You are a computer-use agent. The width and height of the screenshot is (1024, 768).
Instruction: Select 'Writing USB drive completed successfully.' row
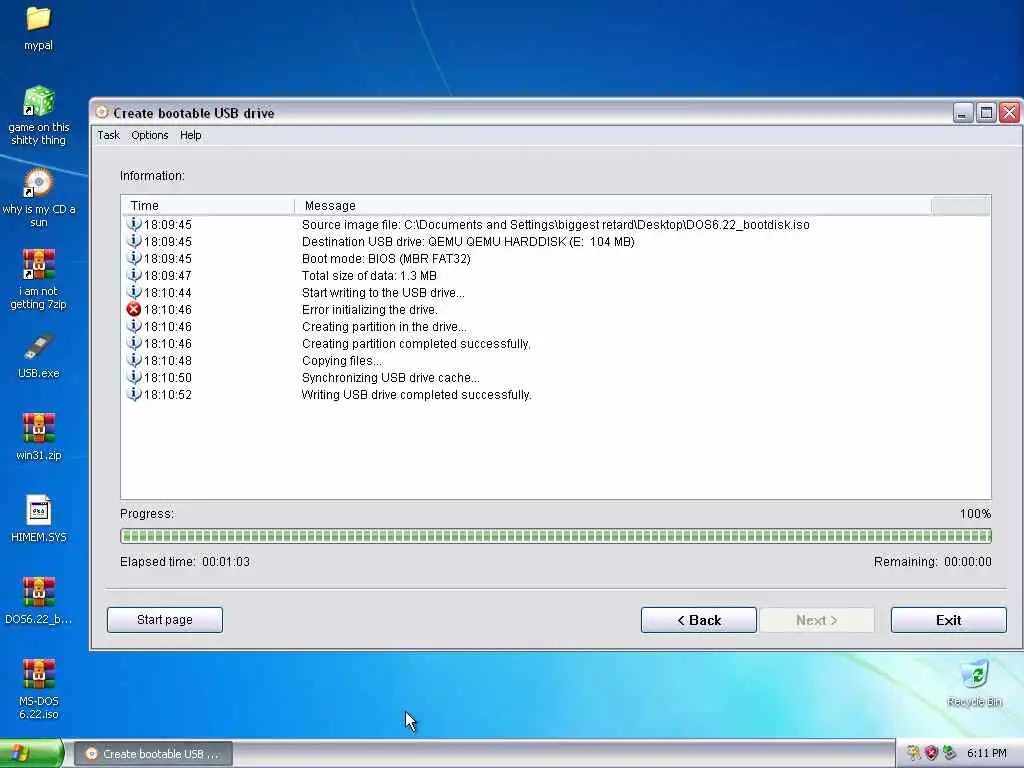coord(556,394)
